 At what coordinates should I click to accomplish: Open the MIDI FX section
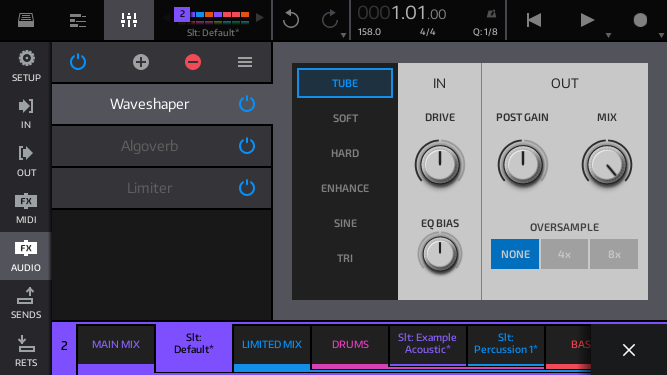(x=26, y=208)
